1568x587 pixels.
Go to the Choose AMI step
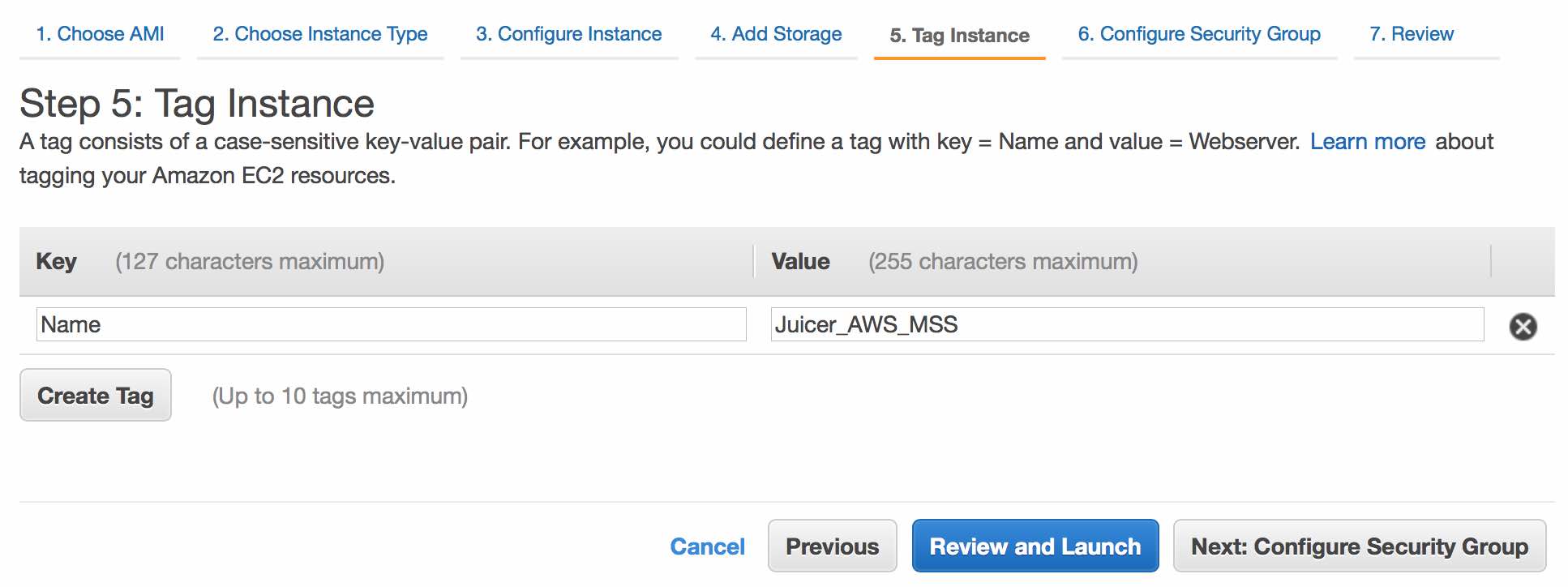[100, 34]
